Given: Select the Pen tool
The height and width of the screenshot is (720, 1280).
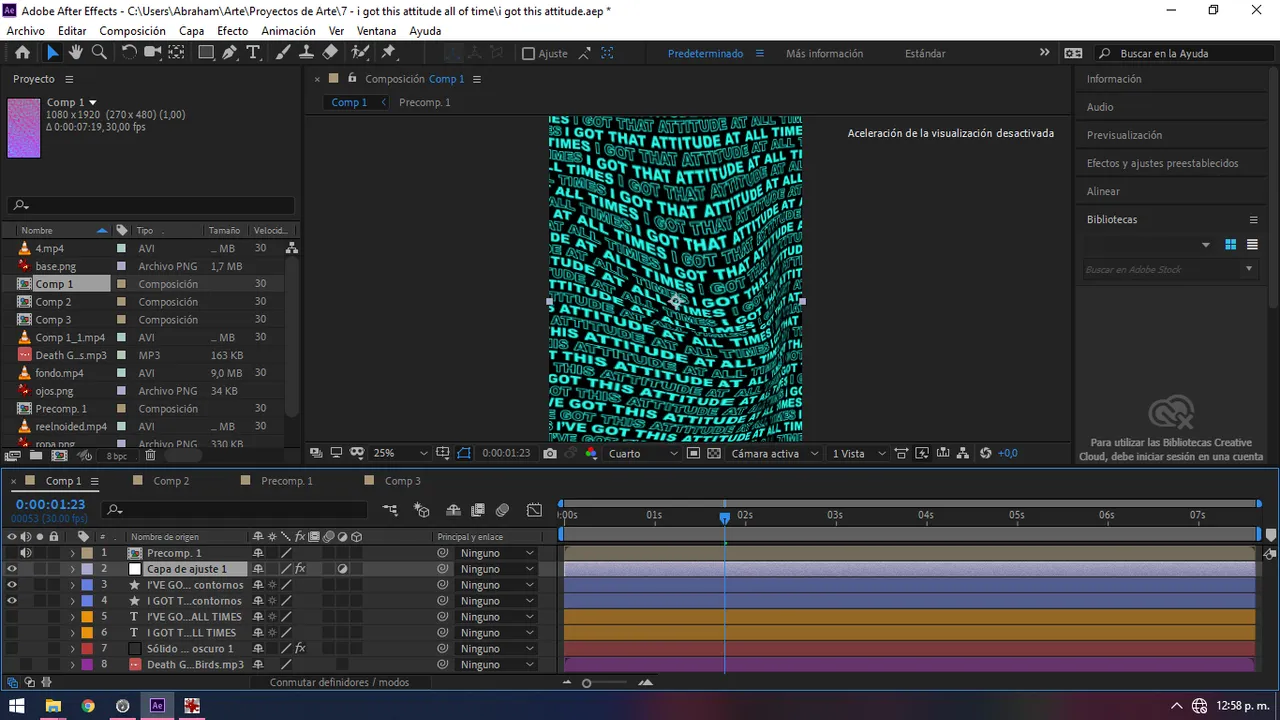Looking at the screenshot, I should click(230, 53).
